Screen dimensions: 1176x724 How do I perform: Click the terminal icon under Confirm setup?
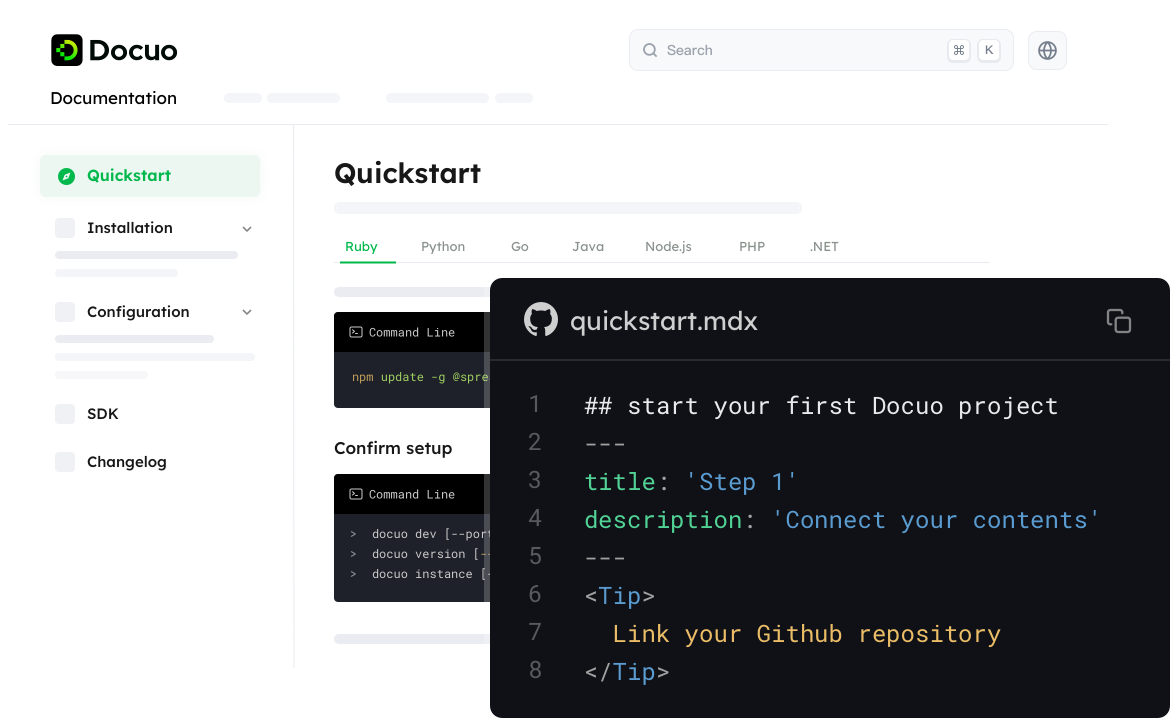click(x=355, y=494)
